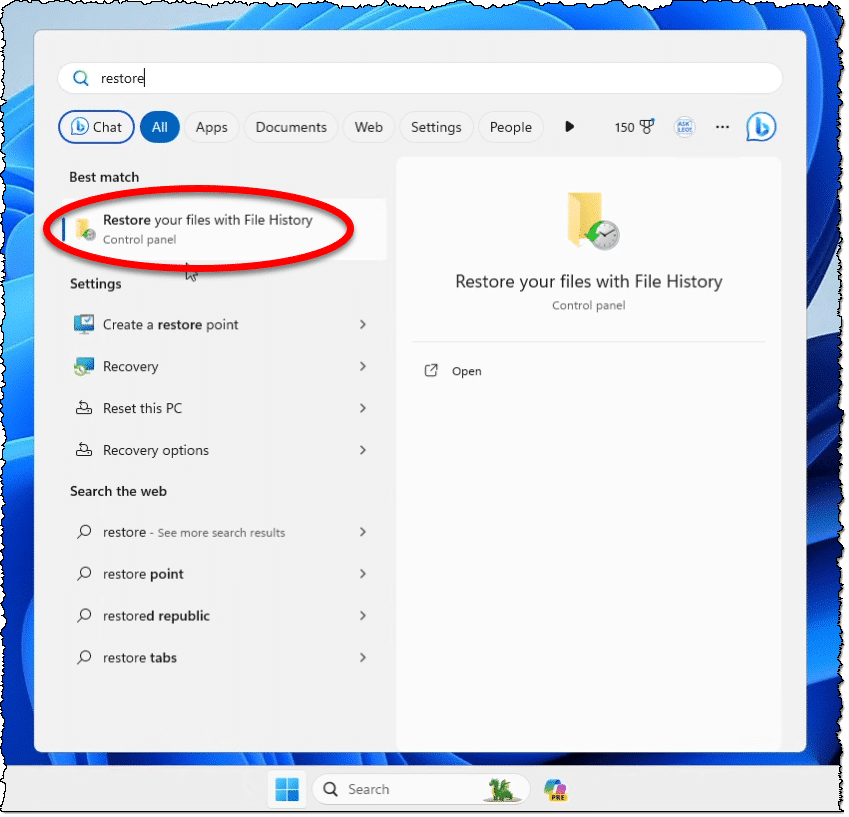Expand the restored republic suggestion

pyautogui.click(x=362, y=615)
